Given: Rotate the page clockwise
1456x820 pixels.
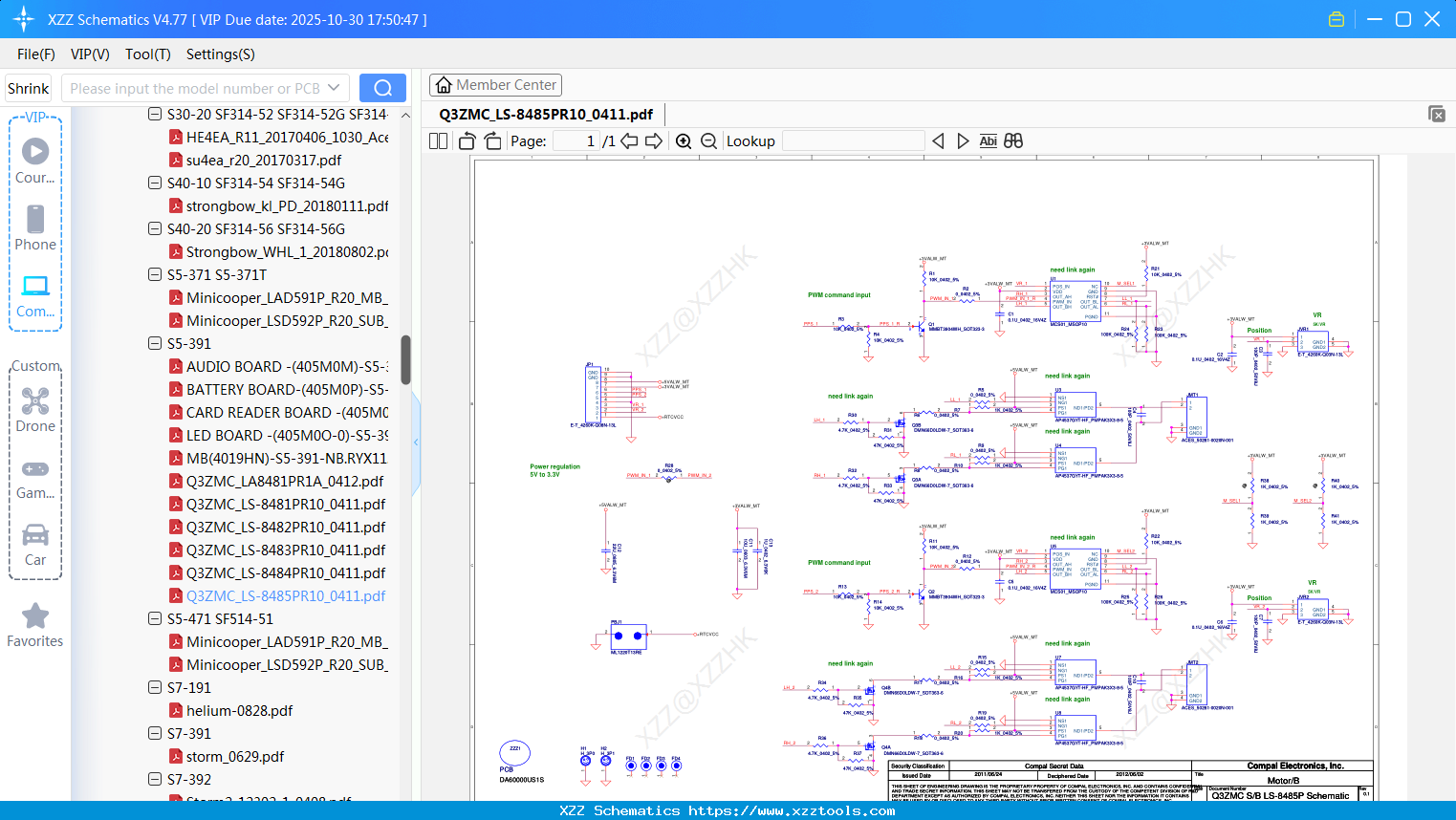Looking at the screenshot, I should click(x=492, y=141).
